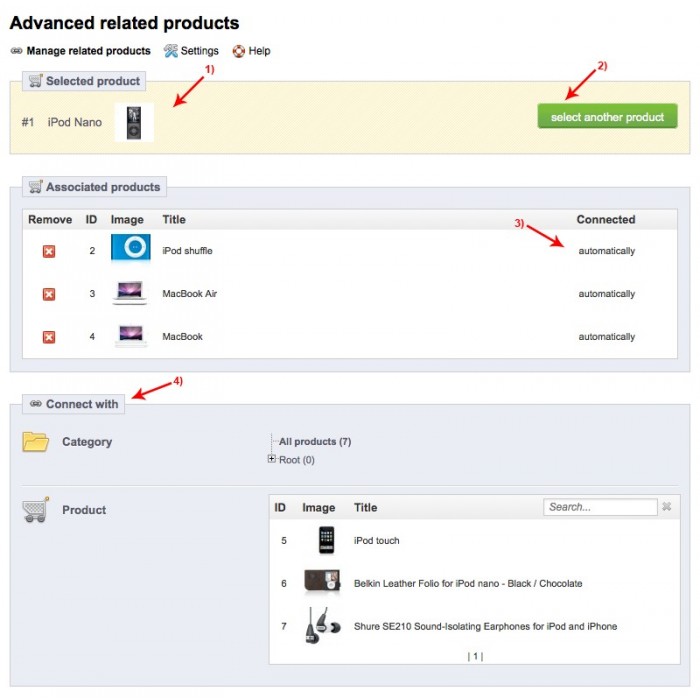Click the select another product button

coord(607,117)
